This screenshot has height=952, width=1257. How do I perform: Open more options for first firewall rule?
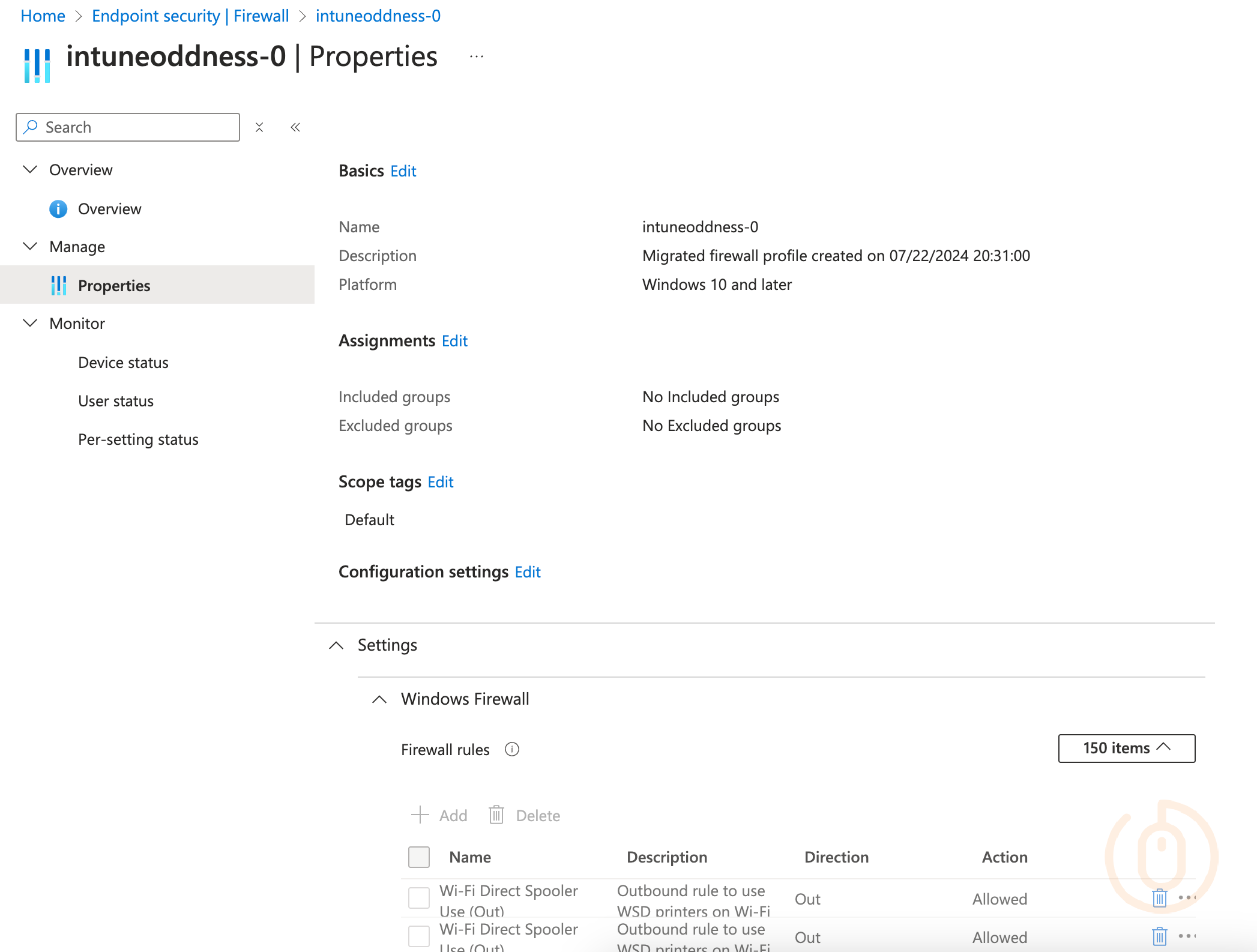[1187, 898]
